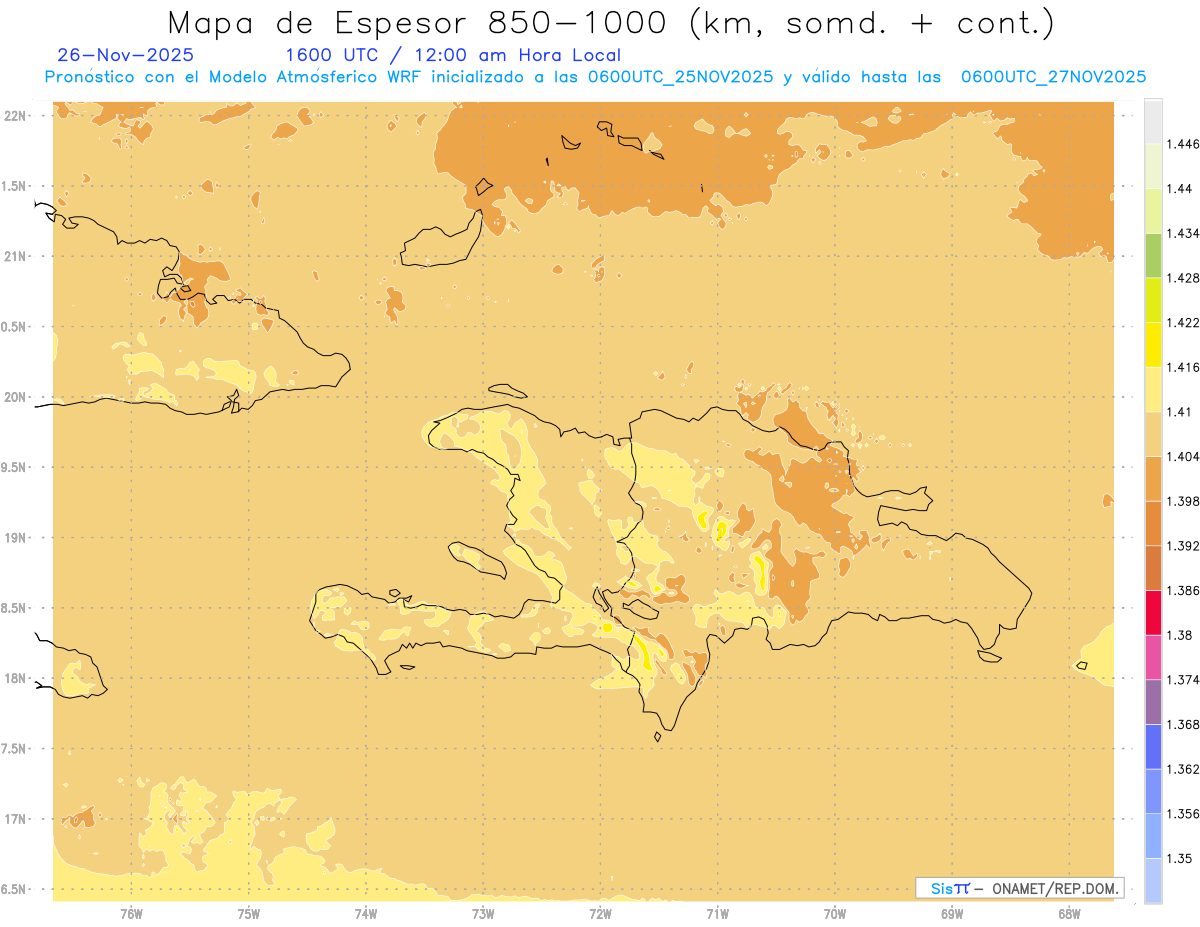The height and width of the screenshot is (927, 1200).
Task: Click the colorbar value "1.404"
Action: (x=1183, y=457)
